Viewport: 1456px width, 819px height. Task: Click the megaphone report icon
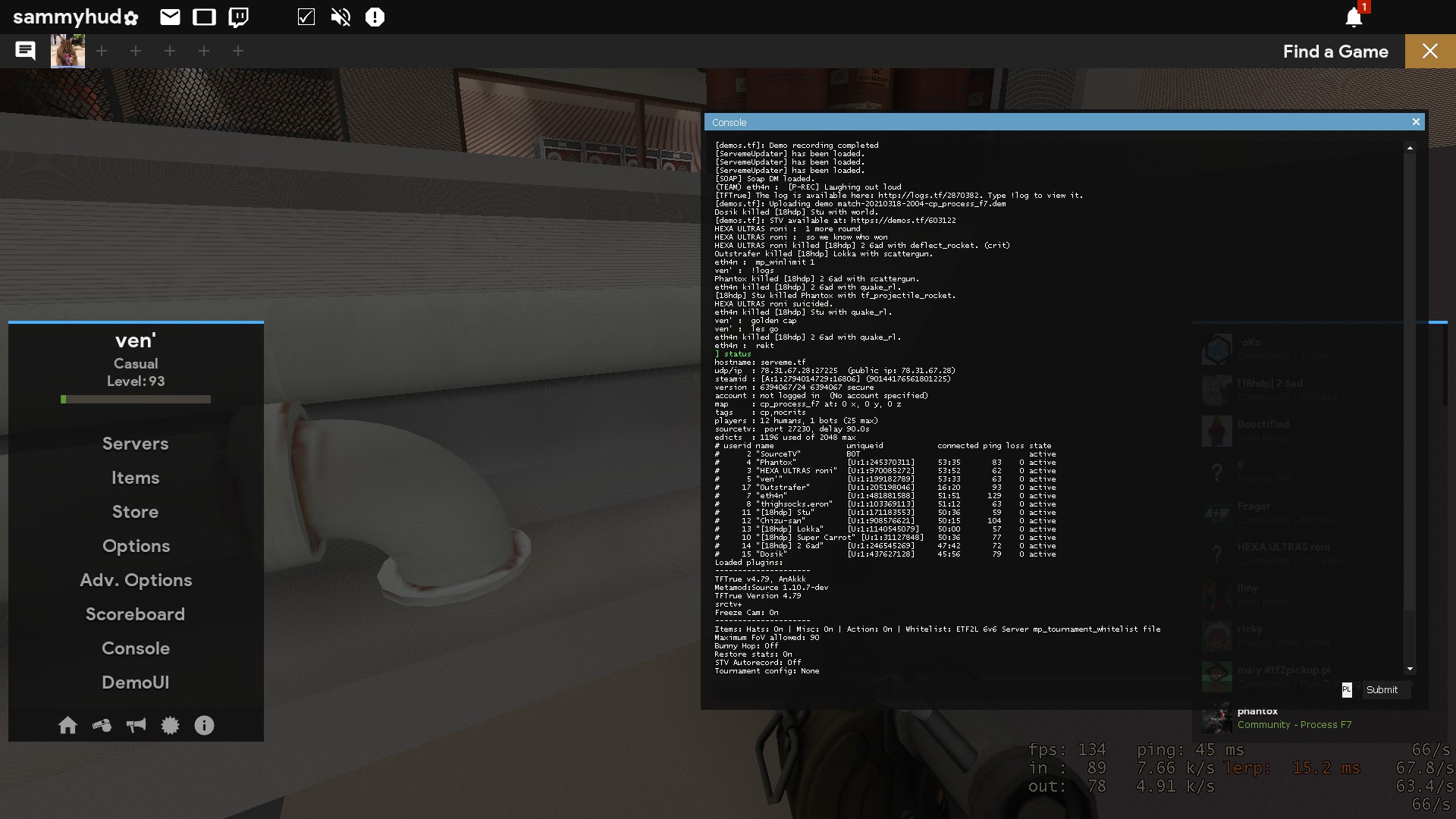pos(136,726)
